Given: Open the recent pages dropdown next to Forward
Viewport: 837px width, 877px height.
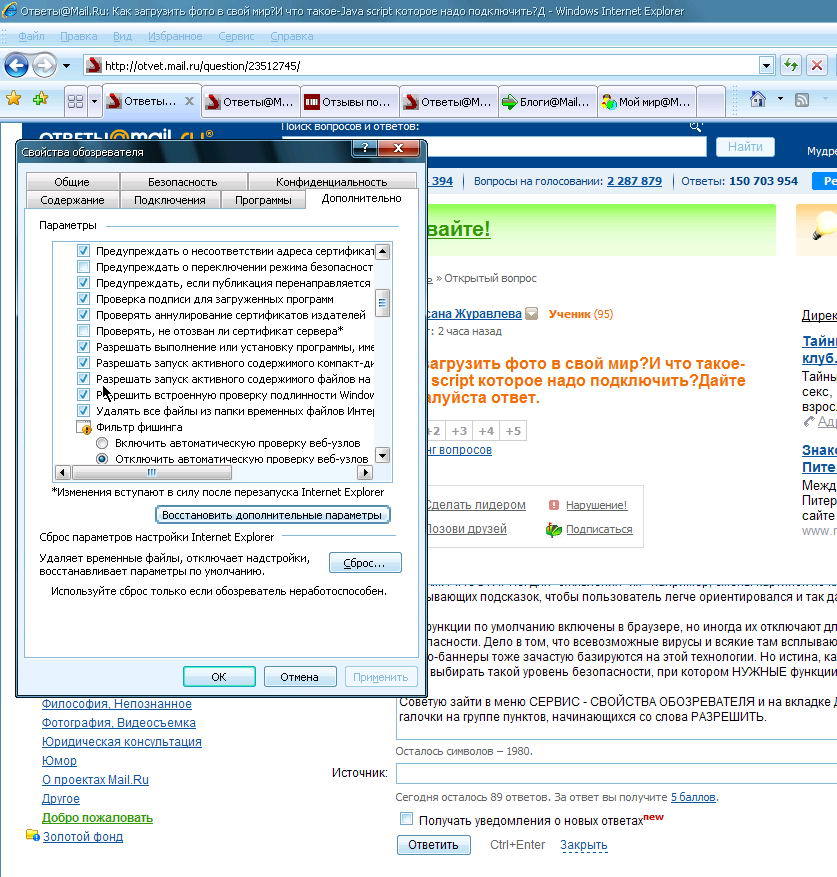Looking at the screenshot, I should click(x=67, y=66).
